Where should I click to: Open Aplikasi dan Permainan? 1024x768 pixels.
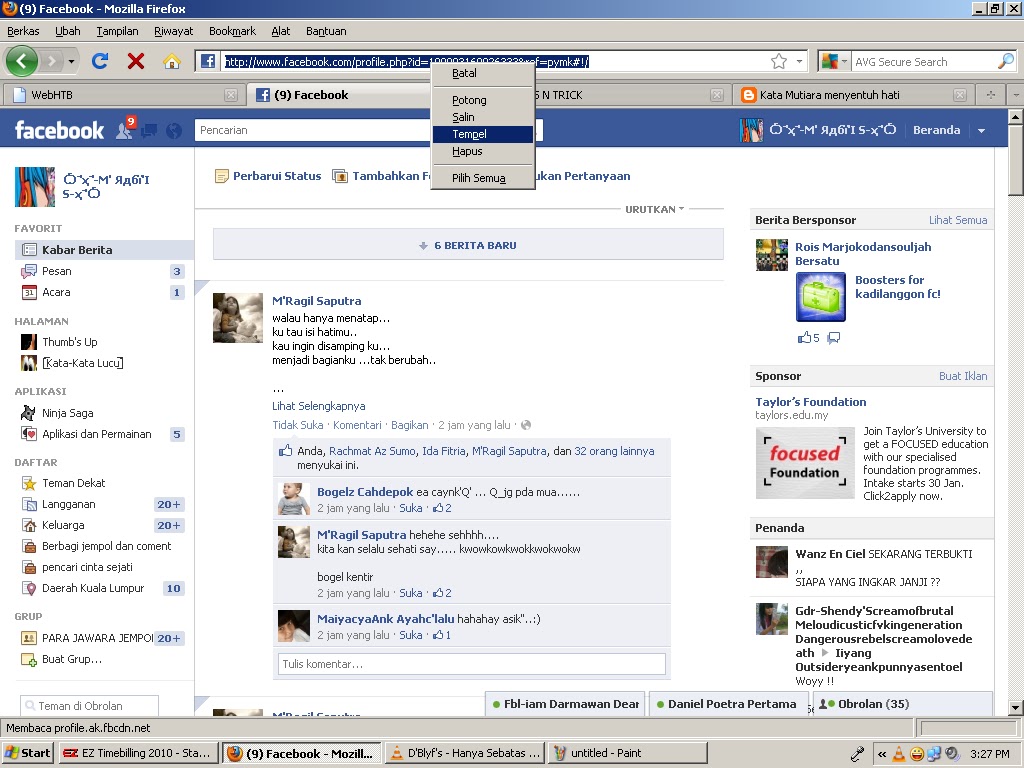[97, 434]
